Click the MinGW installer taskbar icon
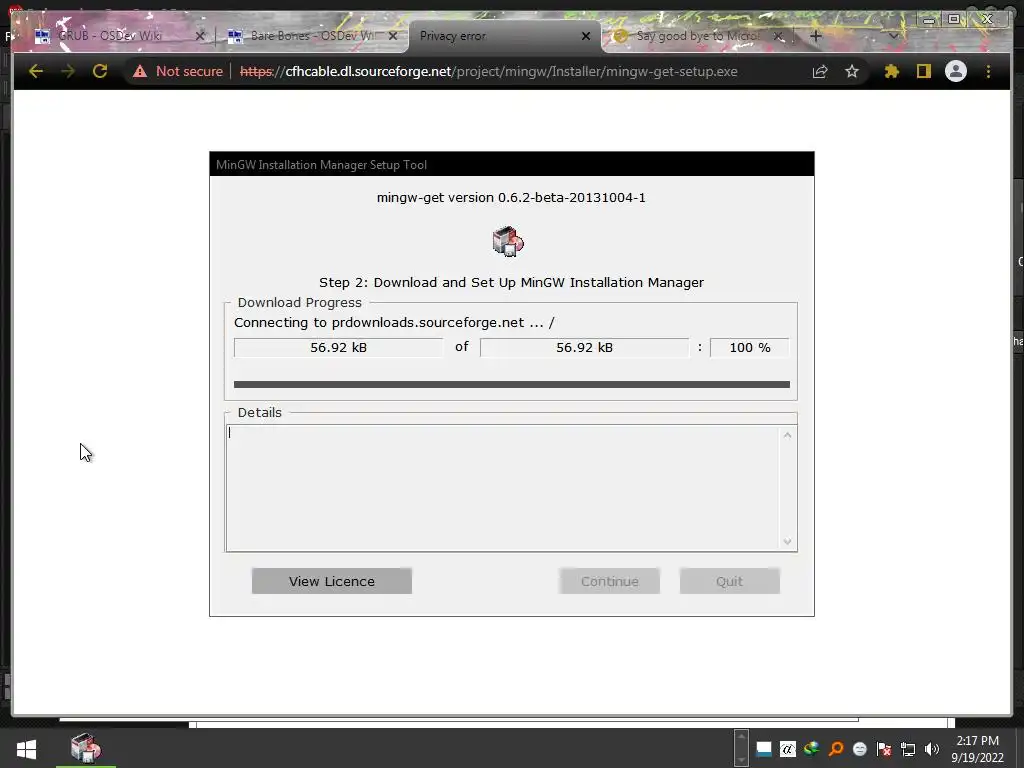Screen dimensions: 1024x768 click(x=86, y=748)
